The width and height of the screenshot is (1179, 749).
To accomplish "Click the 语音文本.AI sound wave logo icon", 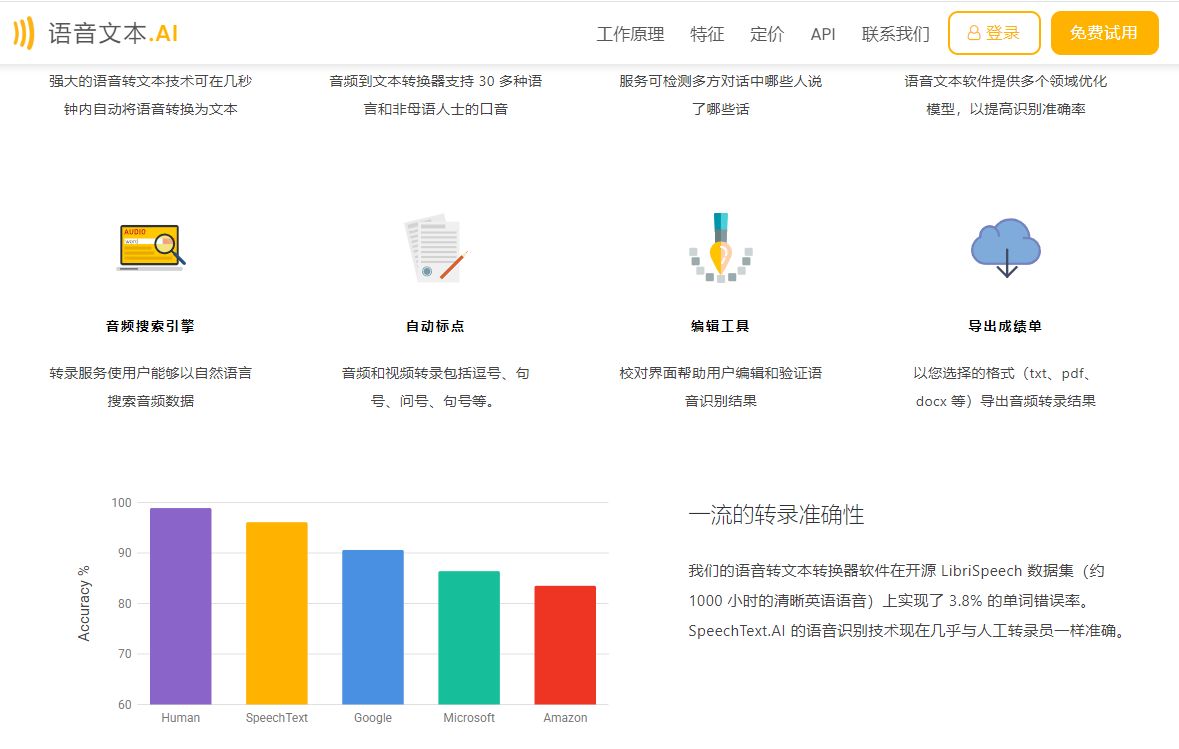I will pyautogui.click(x=24, y=33).
